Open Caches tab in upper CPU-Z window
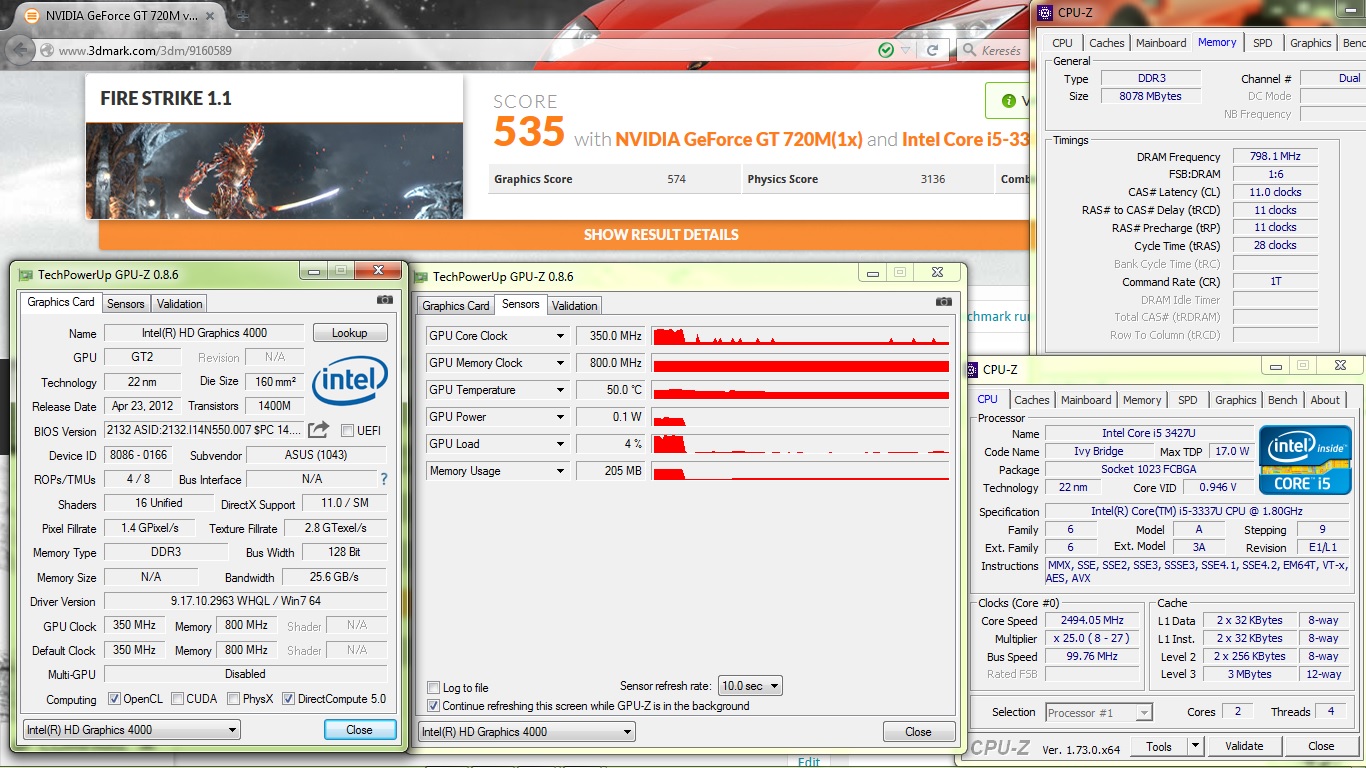This screenshot has width=1366, height=768. 1107,43
